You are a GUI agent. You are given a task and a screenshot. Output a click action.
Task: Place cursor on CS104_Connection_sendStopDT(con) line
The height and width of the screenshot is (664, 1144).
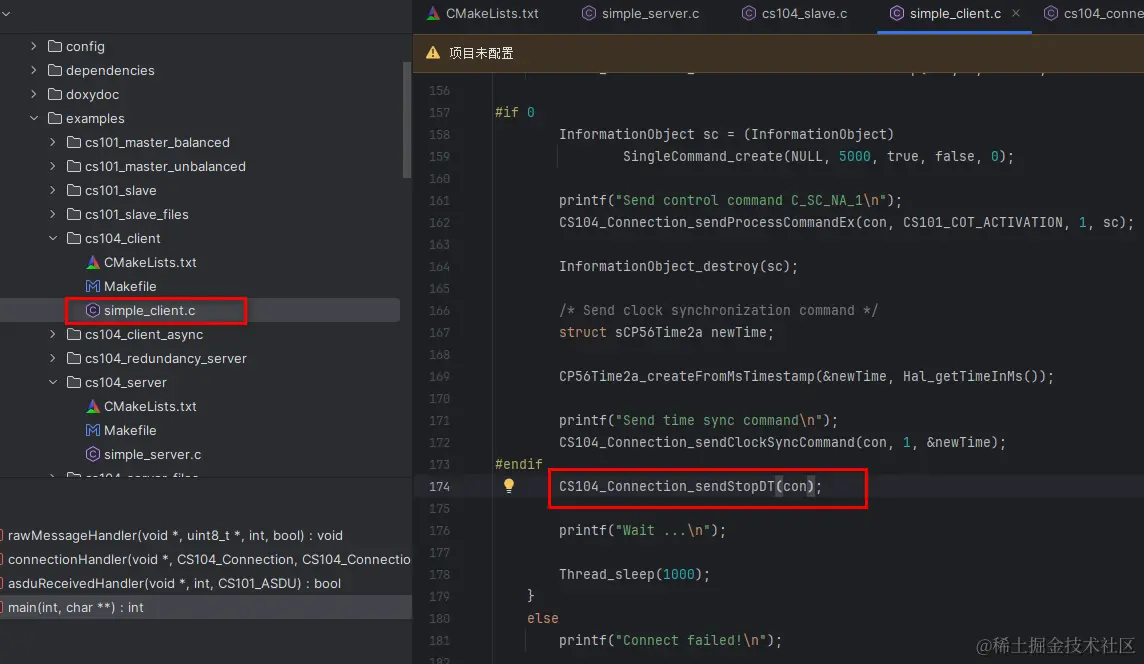click(x=690, y=486)
